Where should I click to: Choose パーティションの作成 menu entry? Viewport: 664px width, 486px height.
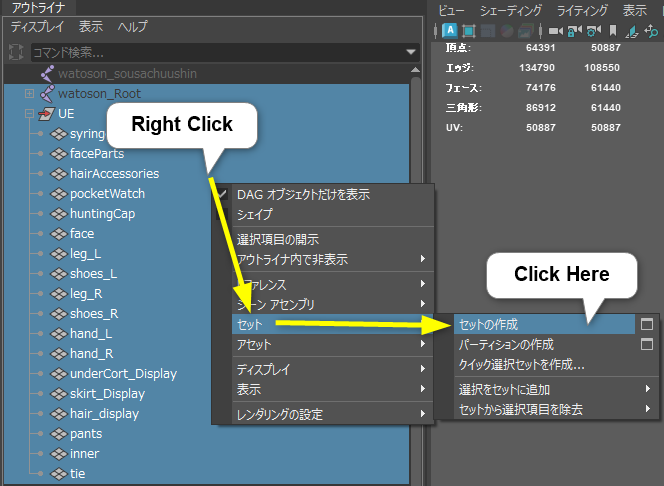coord(506,345)
